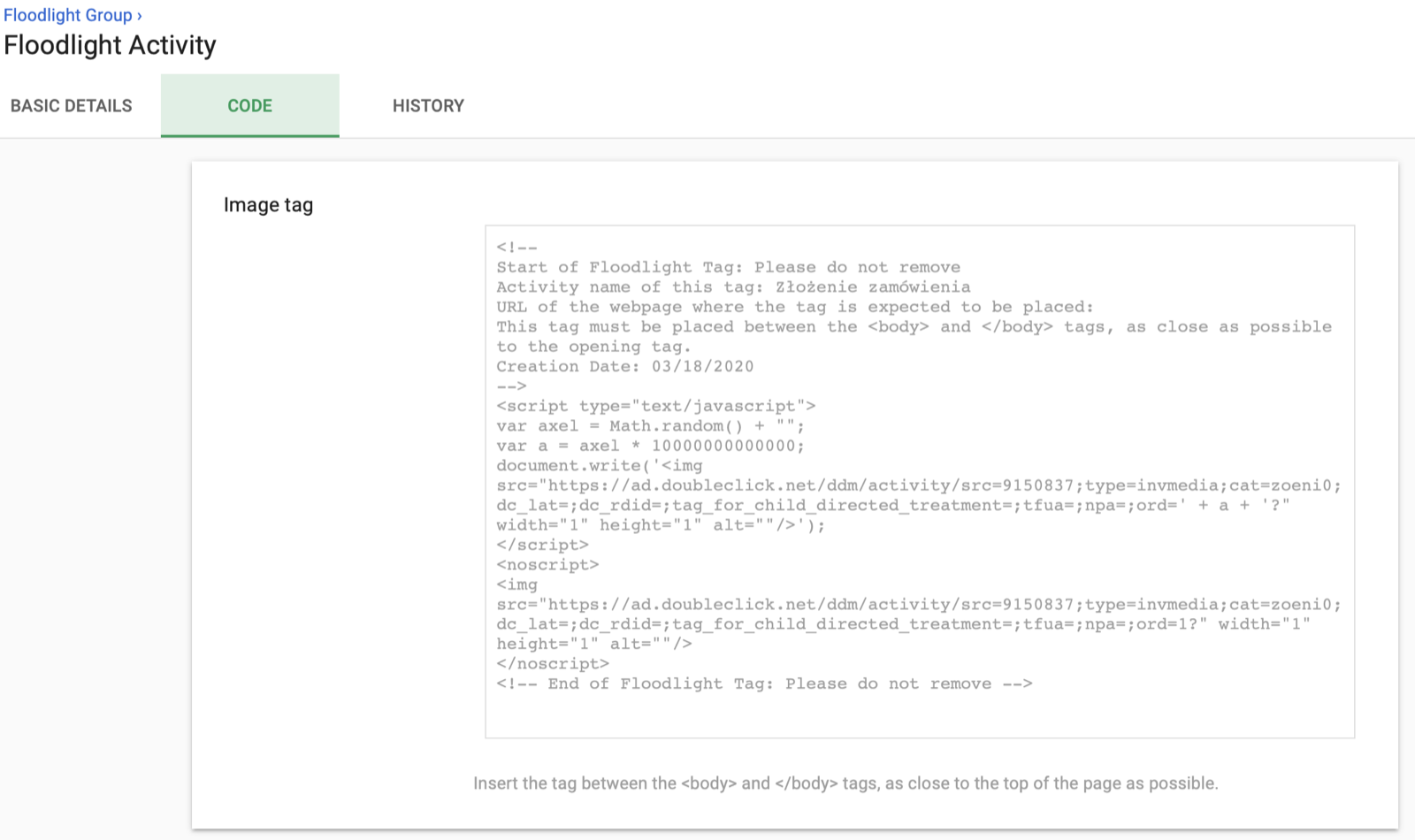
Task: Click the 'Floodlight Activity' page title
Action: tap(110, 45)
